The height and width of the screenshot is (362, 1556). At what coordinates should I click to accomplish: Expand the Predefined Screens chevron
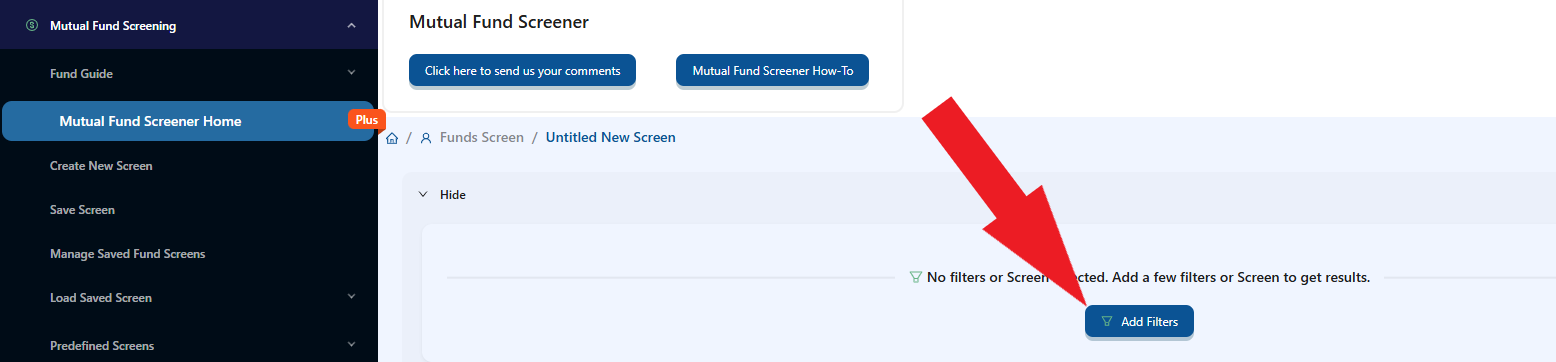click(x=351, y=345)
